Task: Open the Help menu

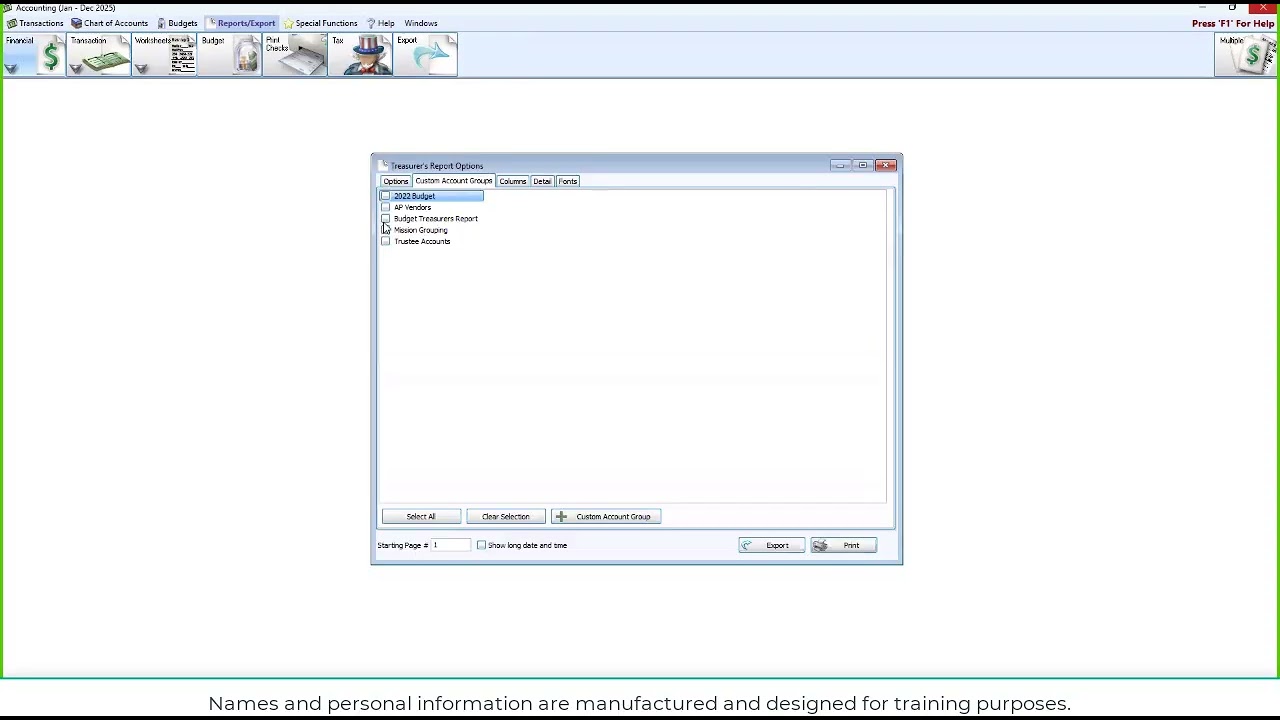Action: coord(380,23)
